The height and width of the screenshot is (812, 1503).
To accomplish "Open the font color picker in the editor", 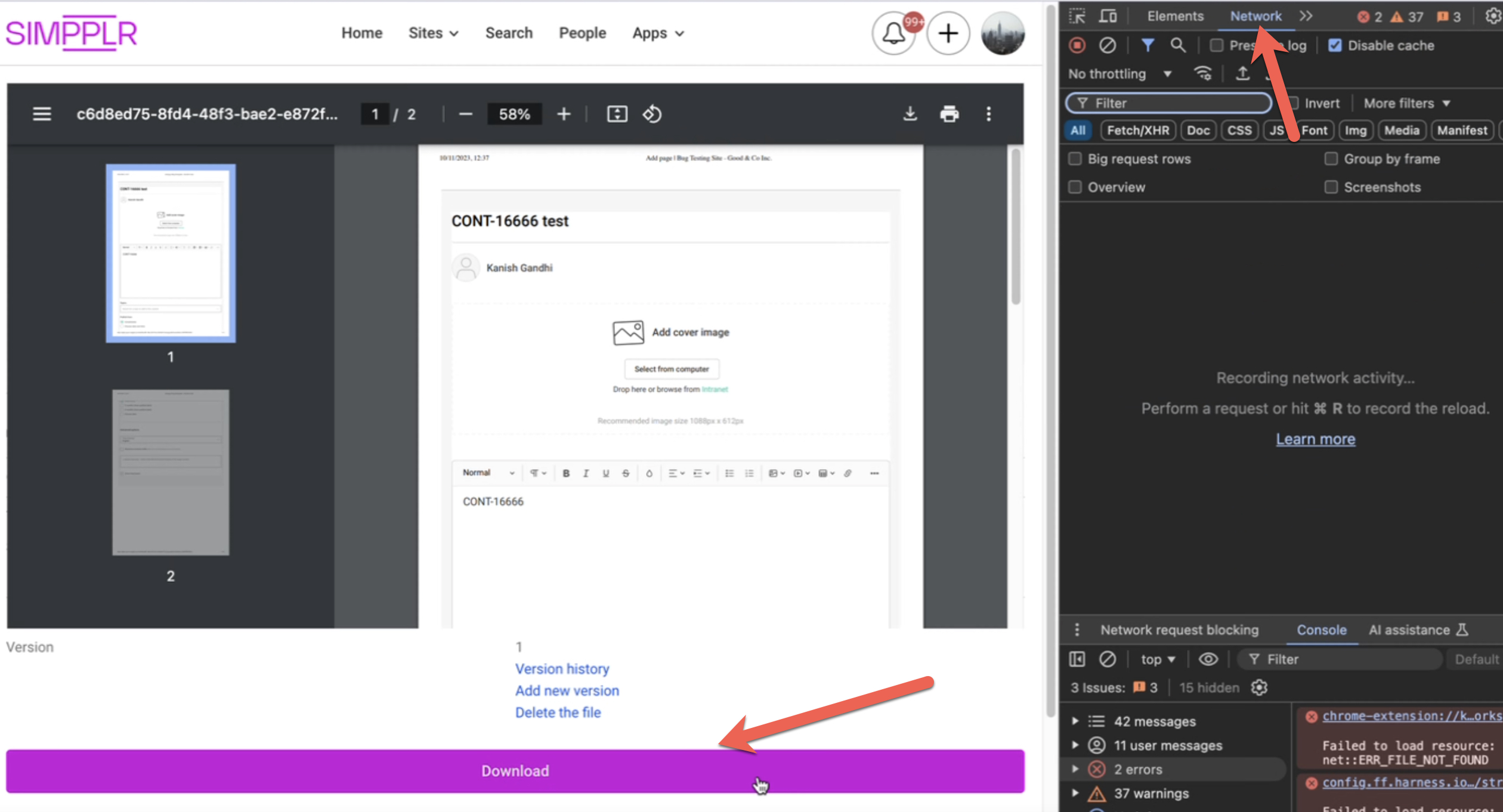I will [650, 473].
